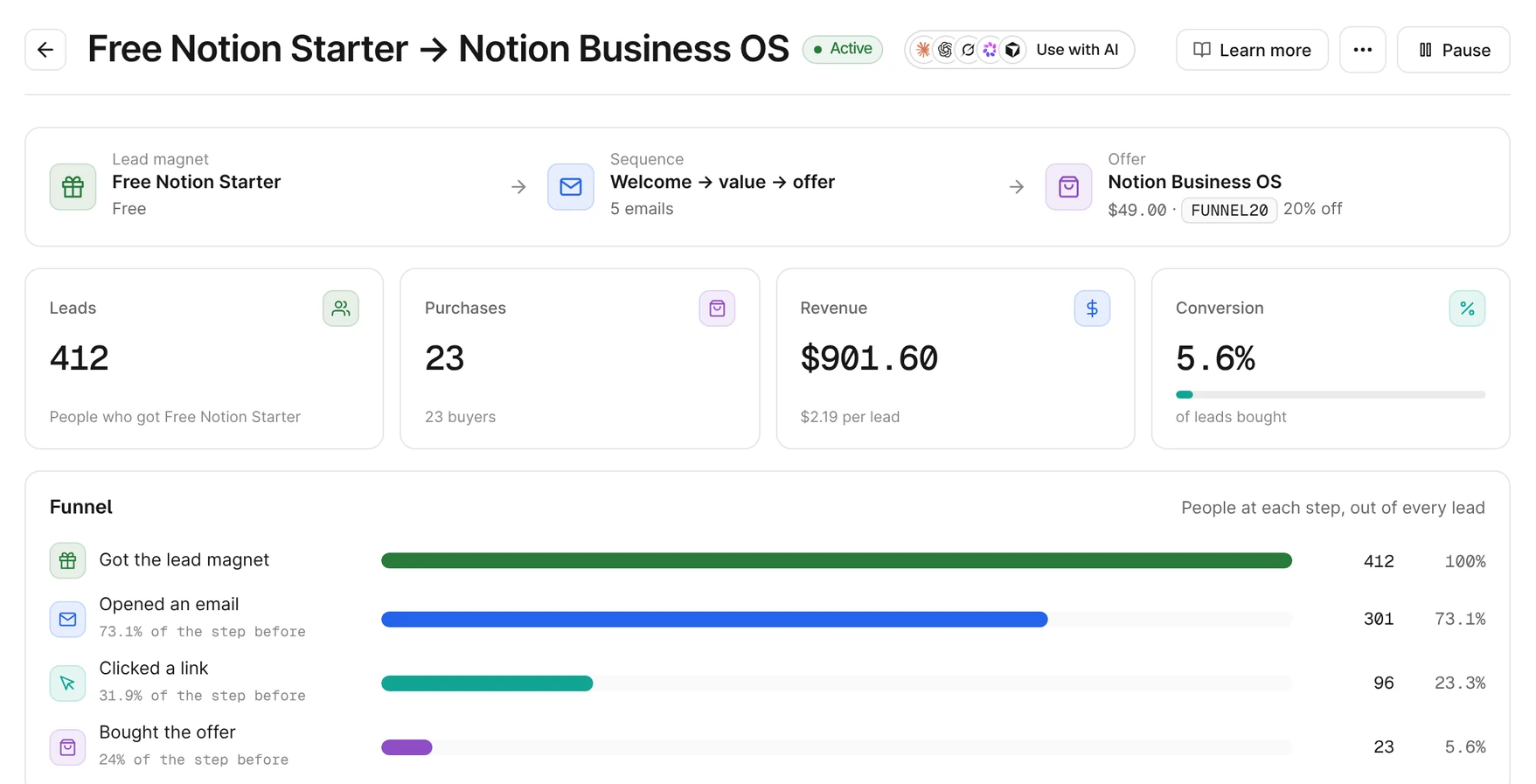The height and width of the screenshot is (784, 1536).
Task: Click the Purchases card bag icon
Action: coord(717,309)
